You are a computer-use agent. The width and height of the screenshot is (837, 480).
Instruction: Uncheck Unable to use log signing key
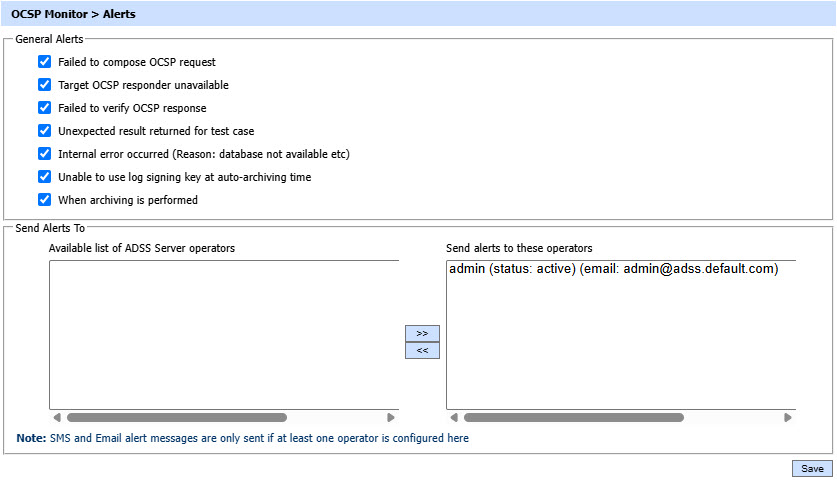(44, 177)
